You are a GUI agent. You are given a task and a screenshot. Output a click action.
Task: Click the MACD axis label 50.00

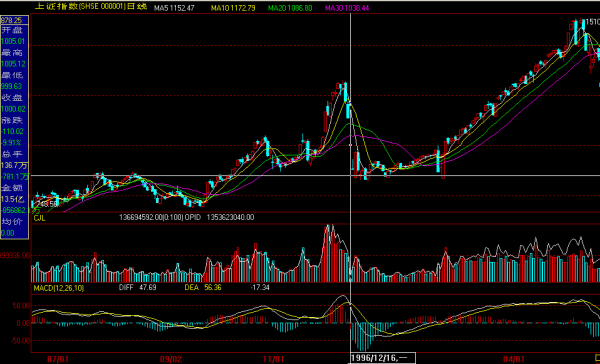click(x=21, y=306)
